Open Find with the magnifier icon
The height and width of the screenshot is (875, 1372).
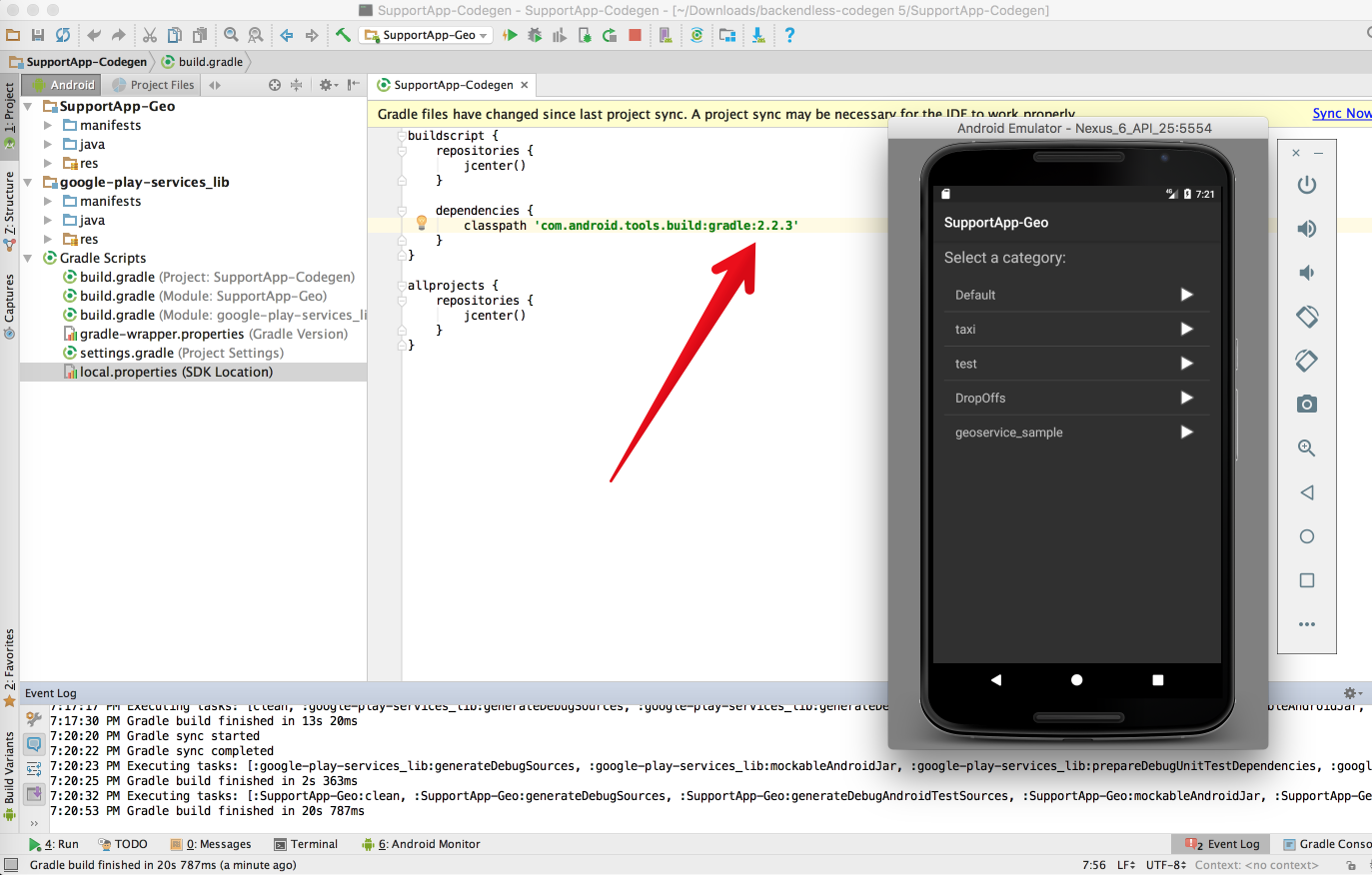231,35
